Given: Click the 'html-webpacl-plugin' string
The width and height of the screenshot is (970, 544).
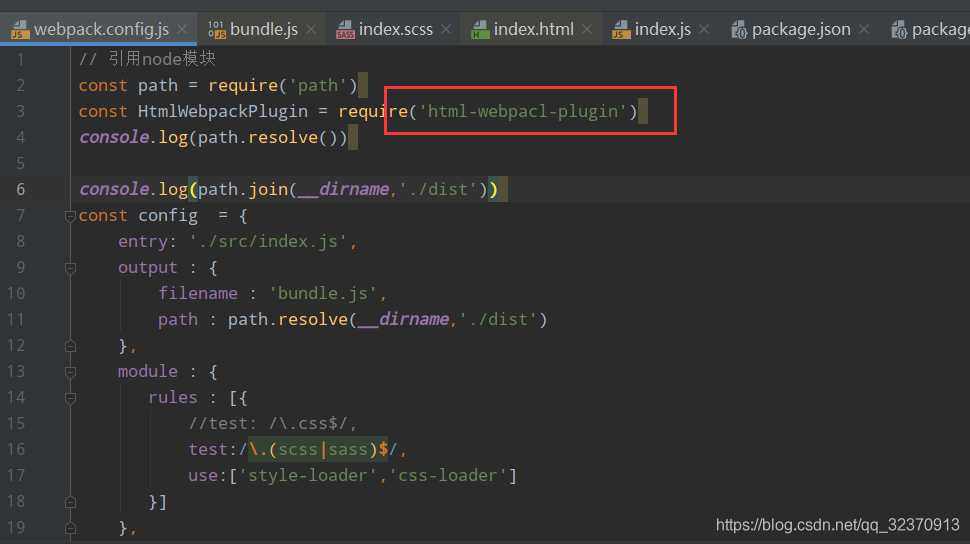Looking at the screenshot, I should click(x=523, y=111).
